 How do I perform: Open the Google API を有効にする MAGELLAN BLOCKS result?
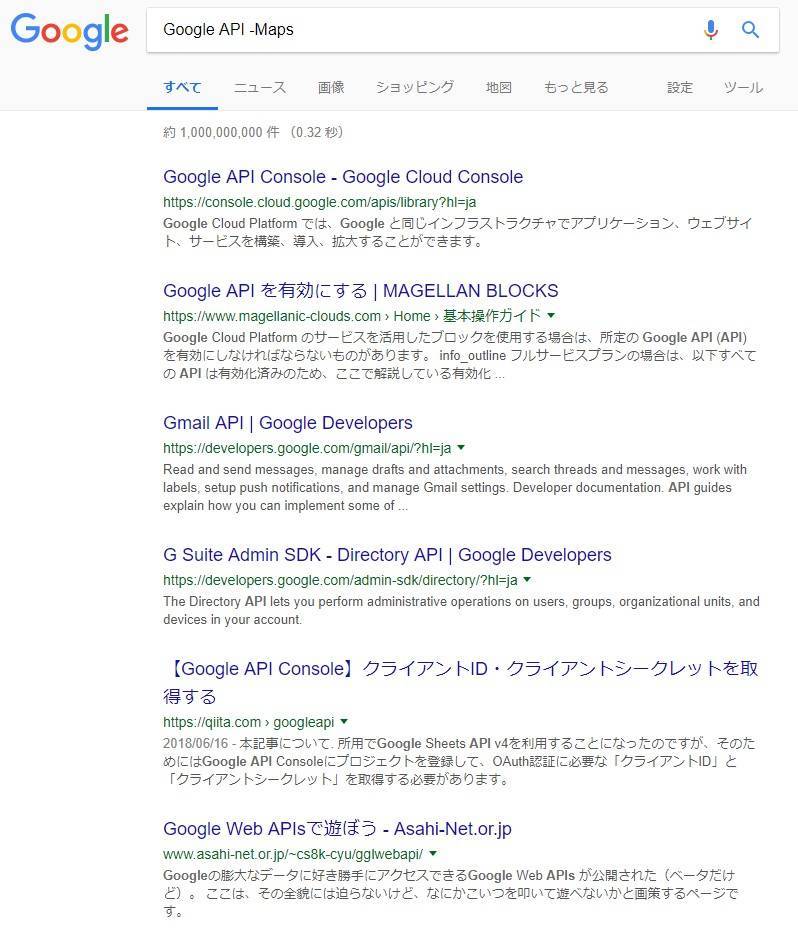click(361, 291)
